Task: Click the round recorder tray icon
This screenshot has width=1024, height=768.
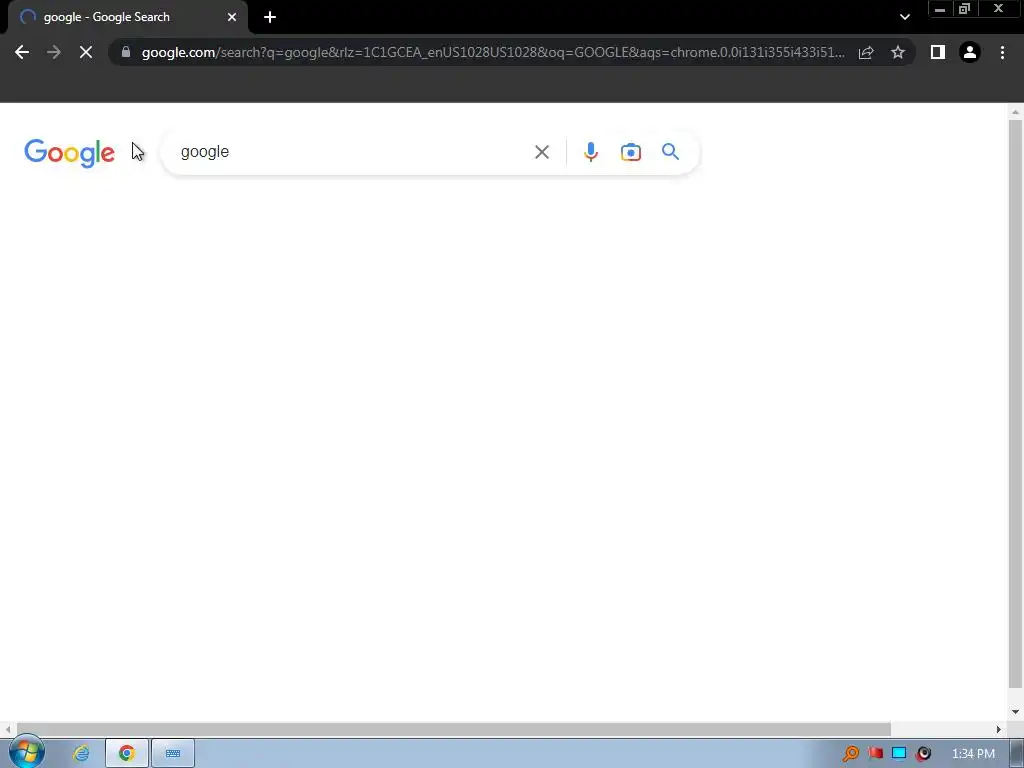Action: pos(923,753)
